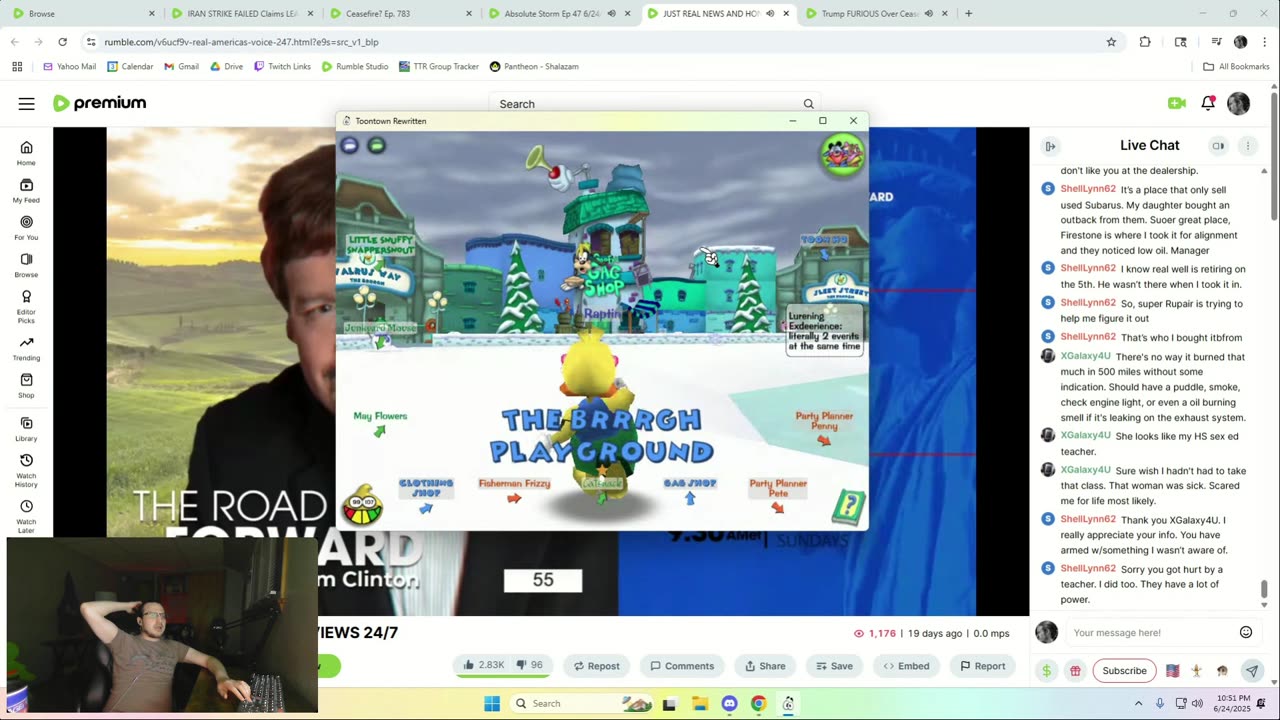The image size is (1280, 720).
Task: Open For You in the sidebar
Action: 26,227
